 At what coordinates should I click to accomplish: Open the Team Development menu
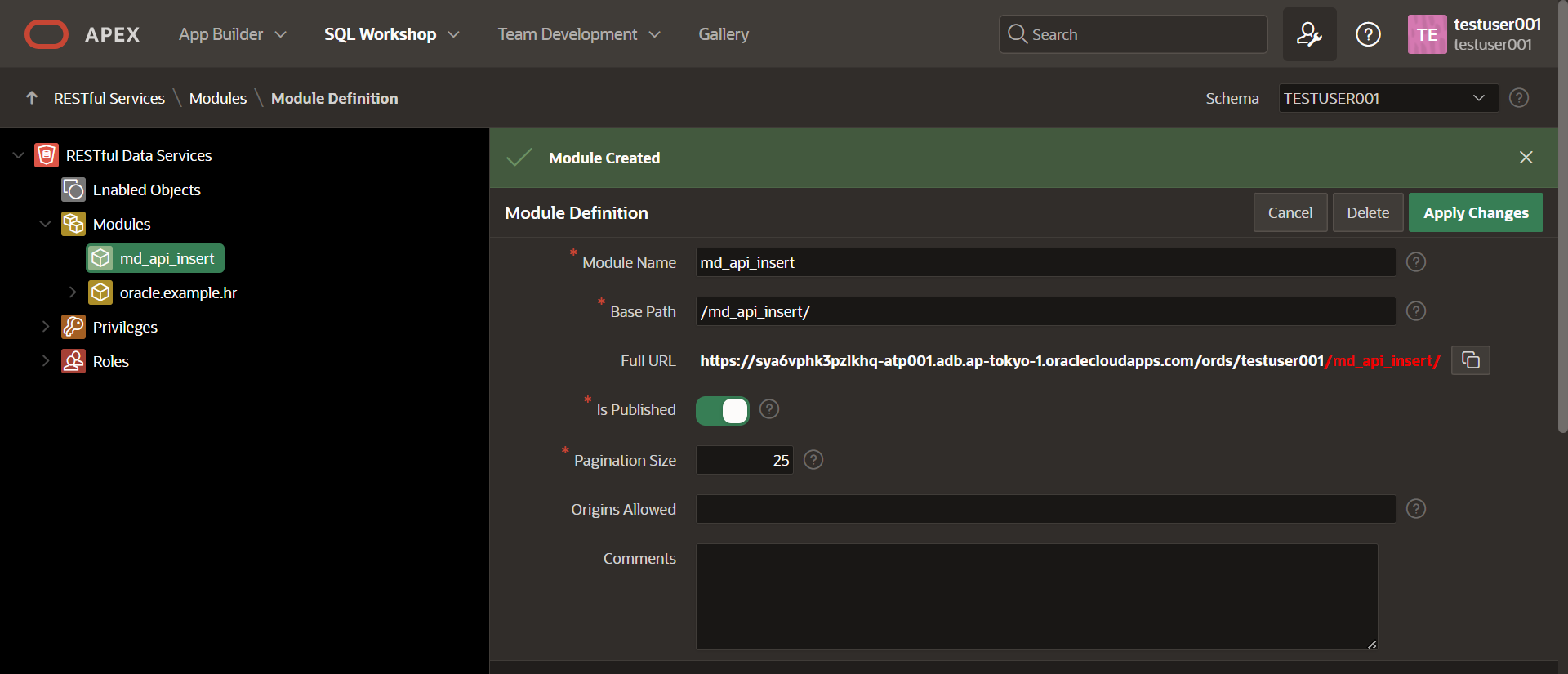(579, 34)
